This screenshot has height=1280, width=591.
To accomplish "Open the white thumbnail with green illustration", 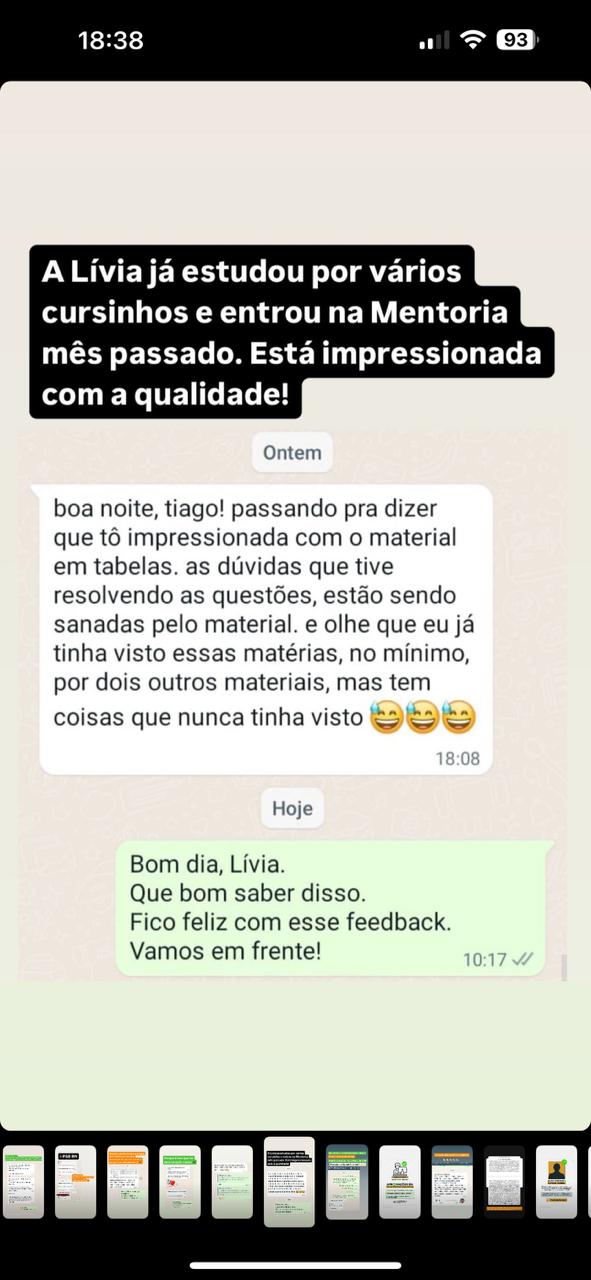I will (x=400, y=1182).
